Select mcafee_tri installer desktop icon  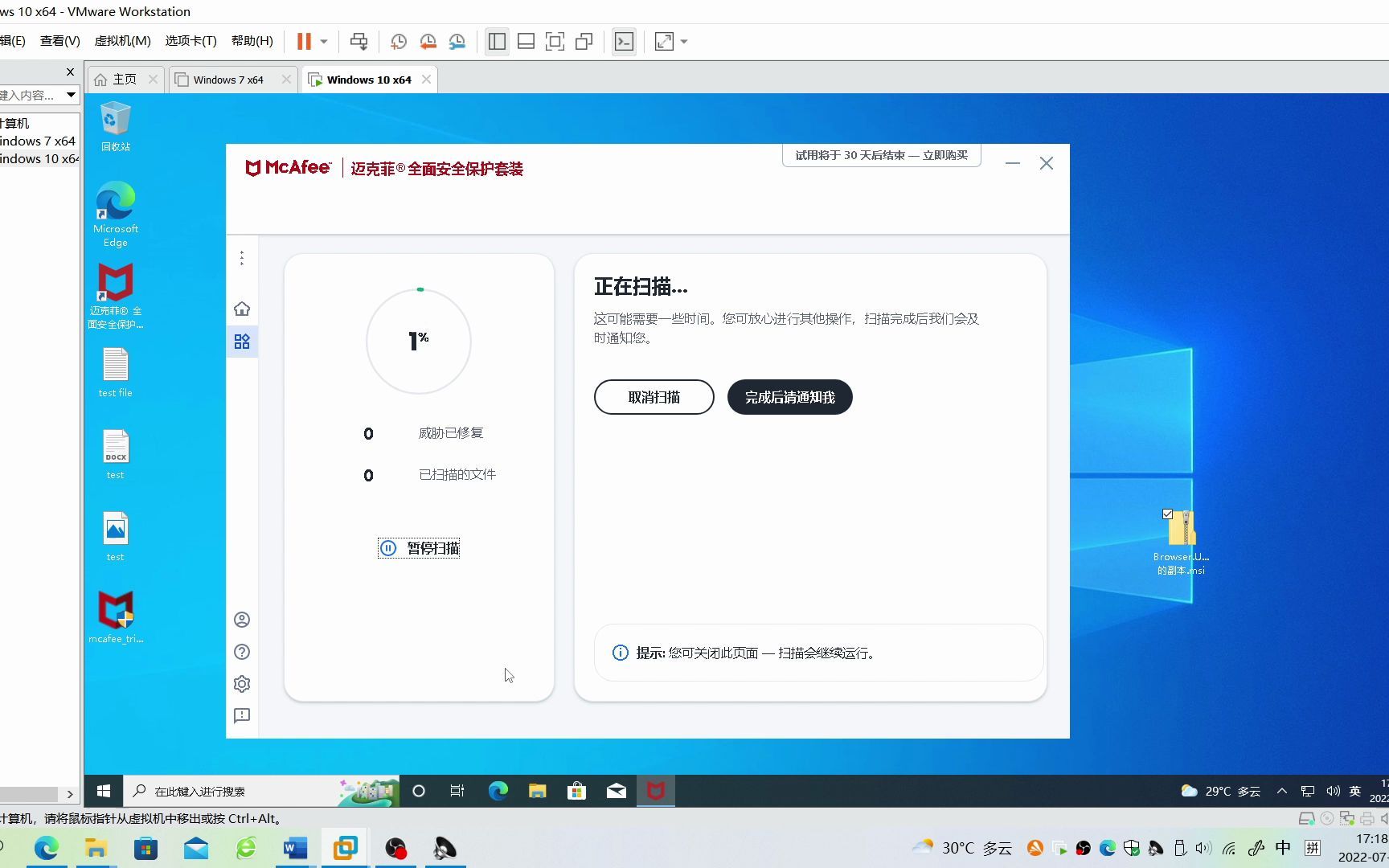(116, 617)
